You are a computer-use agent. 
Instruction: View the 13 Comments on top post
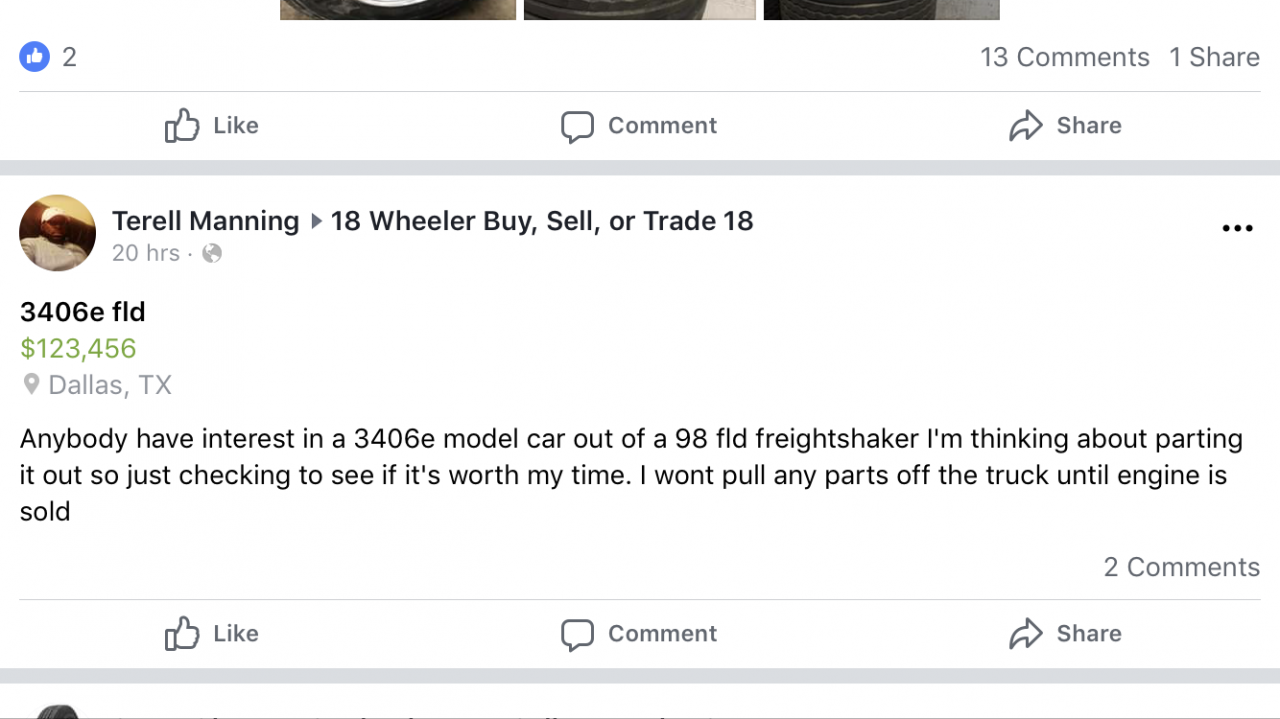point(1064,57)
